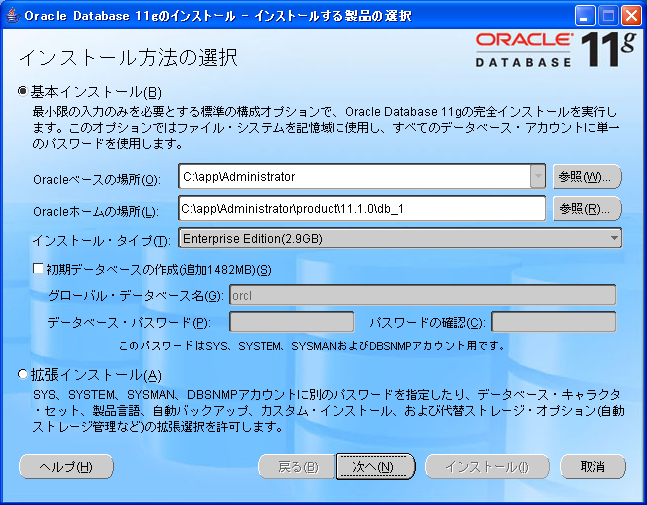Open help with ヘルプ(H) button
Viewport: 647px width, 505px height.
[66, 467]
